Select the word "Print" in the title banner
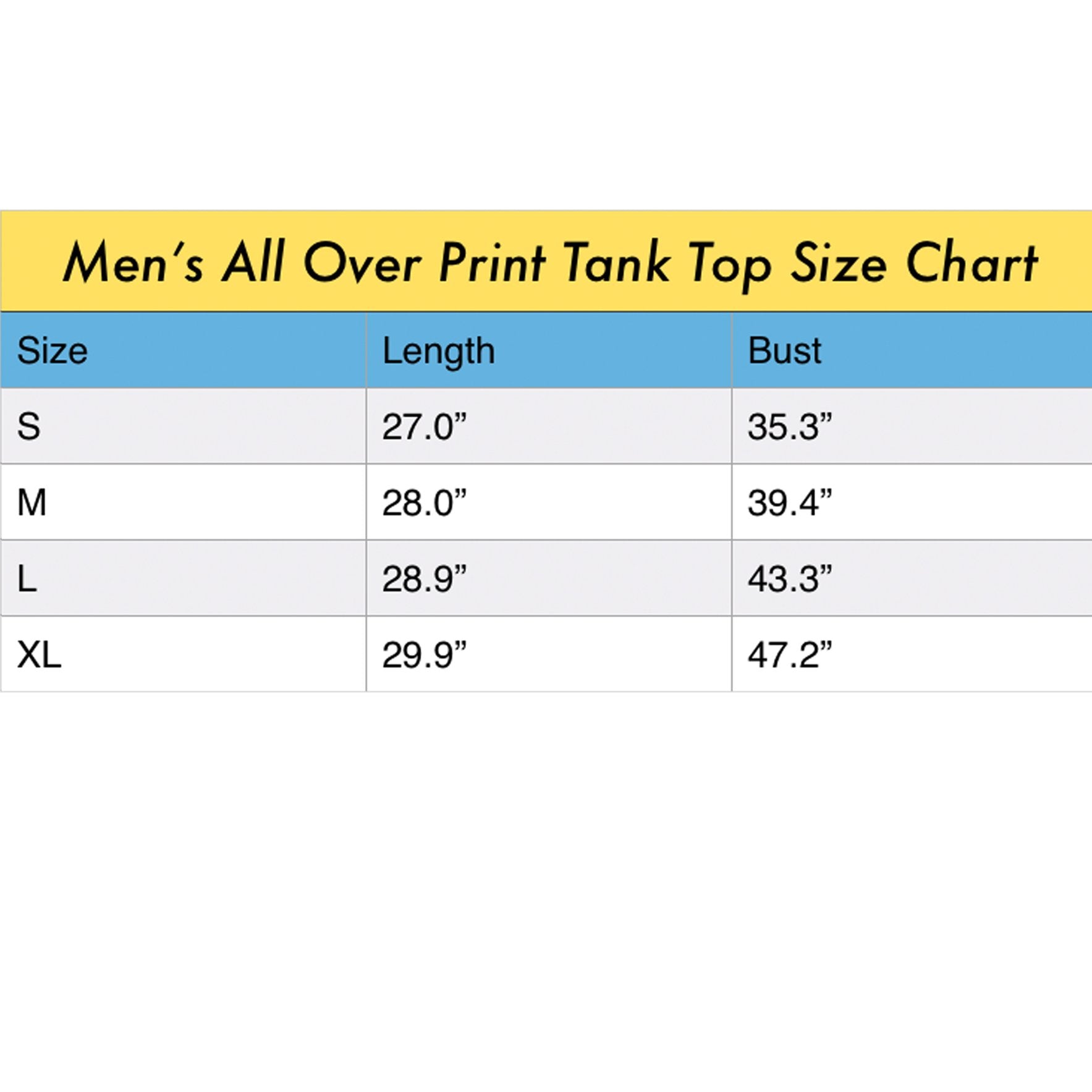This screenshot has width=1092, height=1092. point(492,263)
